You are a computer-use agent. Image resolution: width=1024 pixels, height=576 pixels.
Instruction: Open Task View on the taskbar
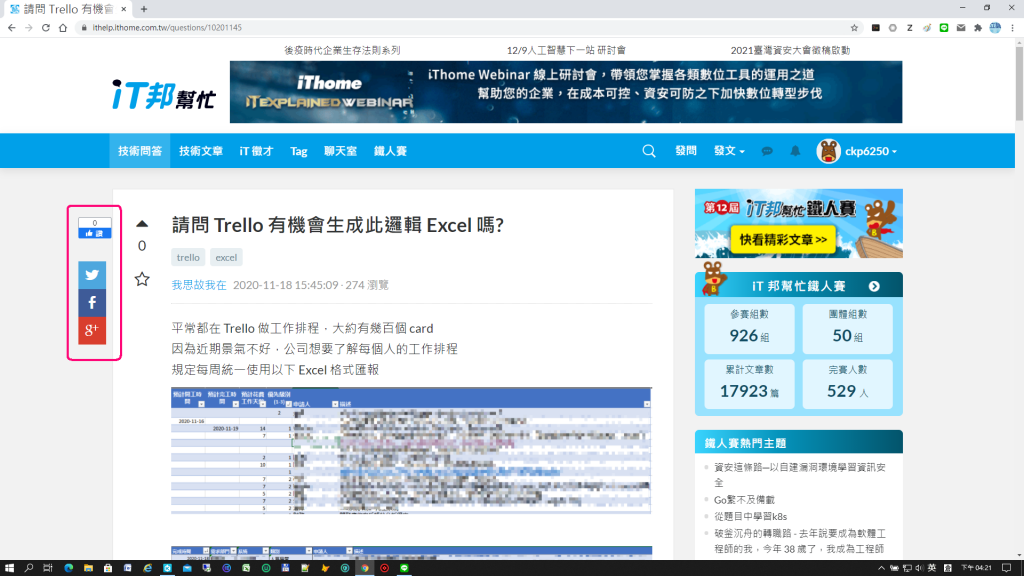(48, 568)
